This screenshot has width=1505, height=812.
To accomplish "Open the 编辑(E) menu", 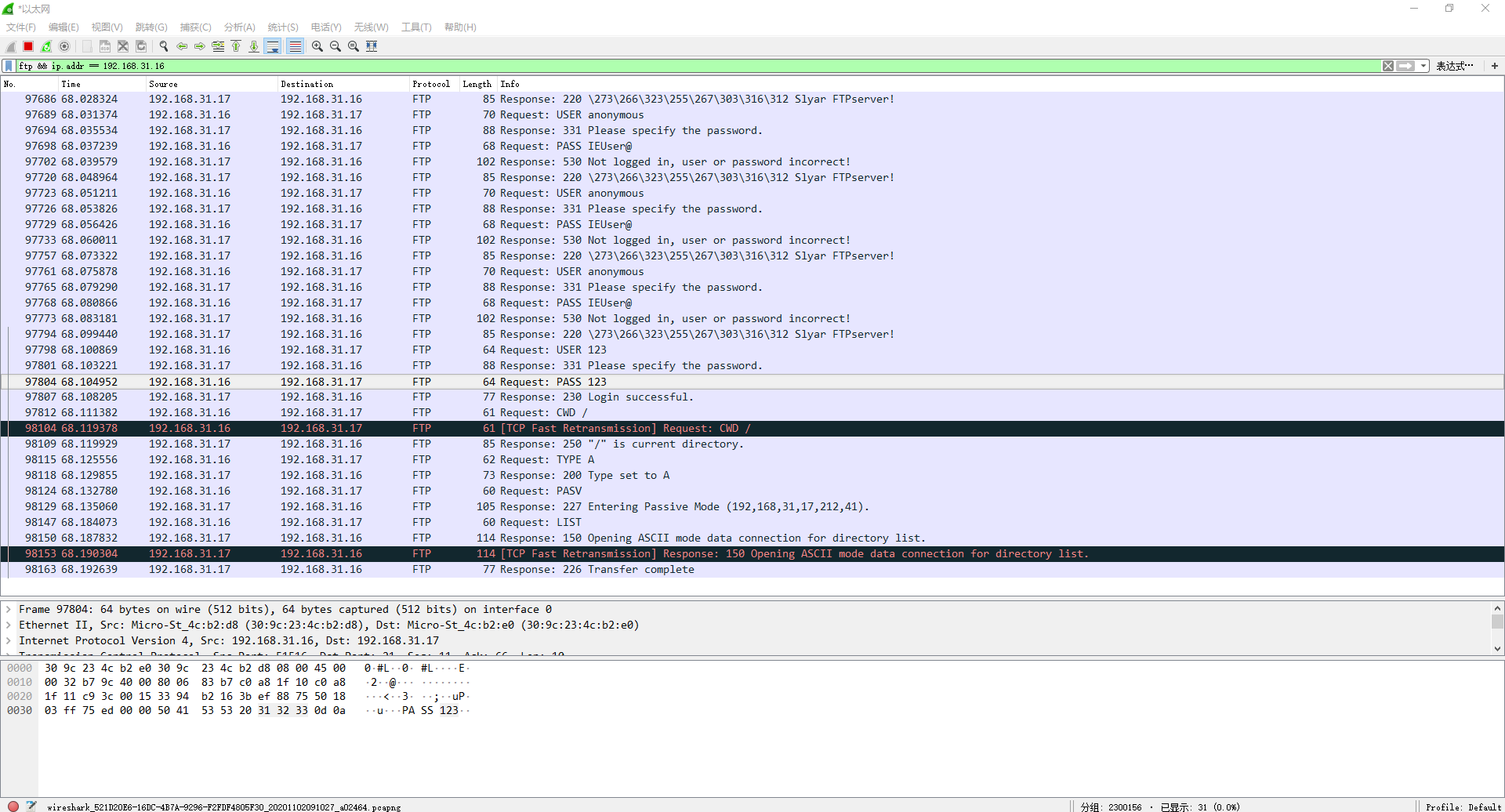I will 63,27.
